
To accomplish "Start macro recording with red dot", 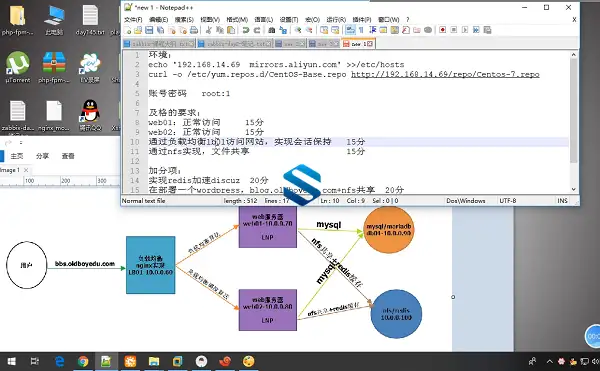I will pyautogui.click(x=443, y=30).
